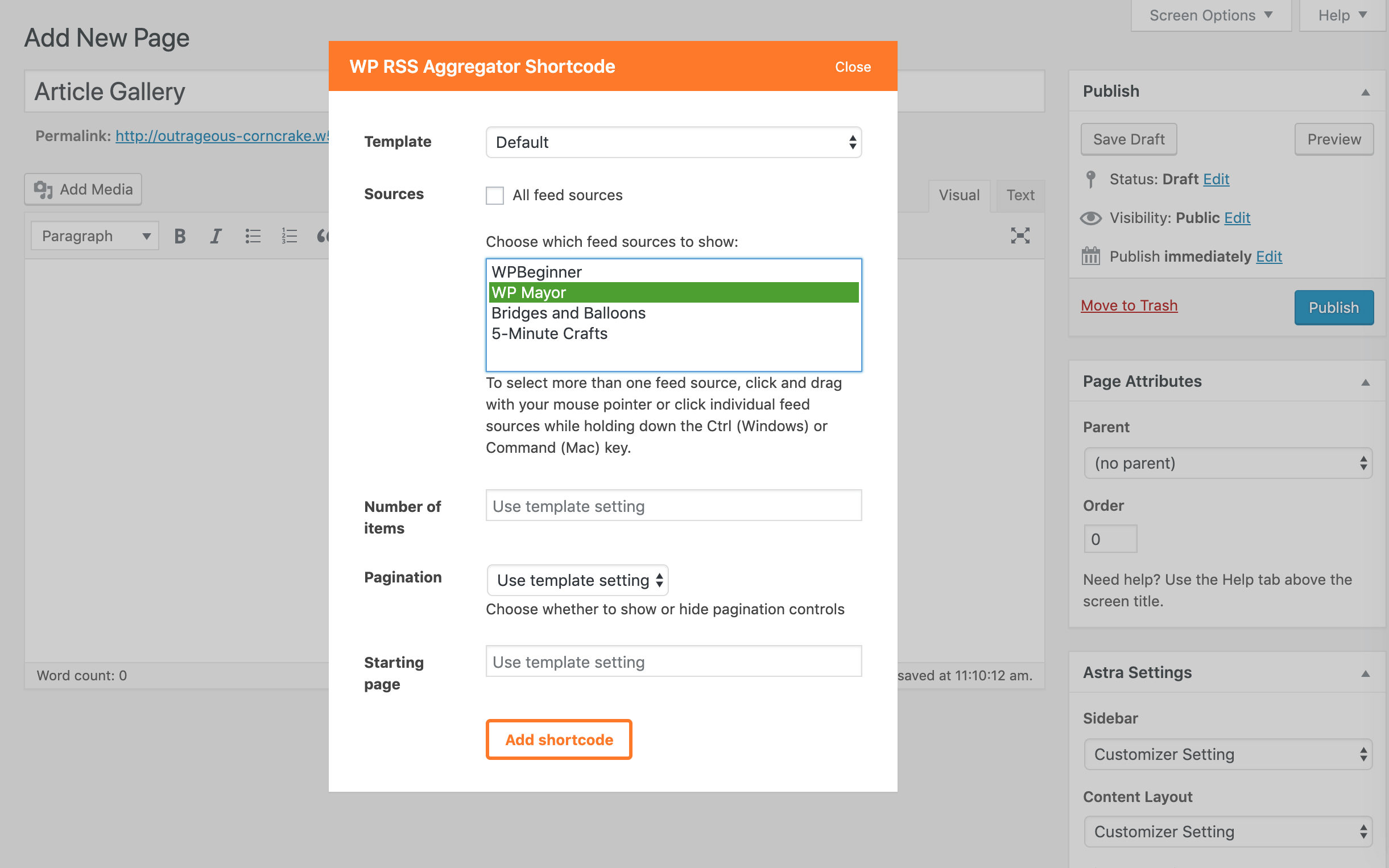Select 5-Minute Crafts feed source

[x=674, y=333]
